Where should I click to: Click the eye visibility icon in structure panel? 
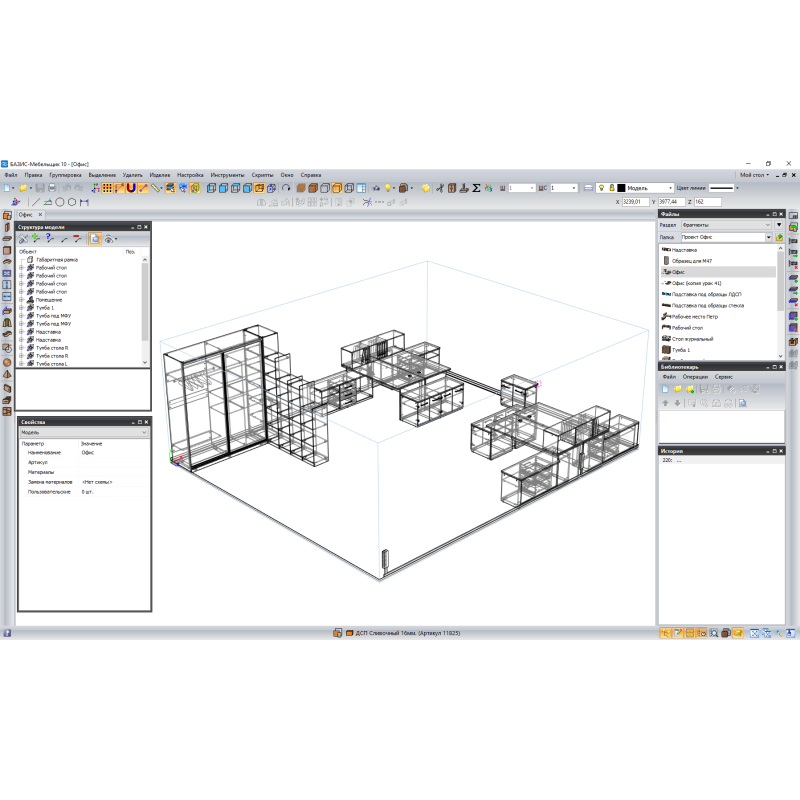coord(108,239)
